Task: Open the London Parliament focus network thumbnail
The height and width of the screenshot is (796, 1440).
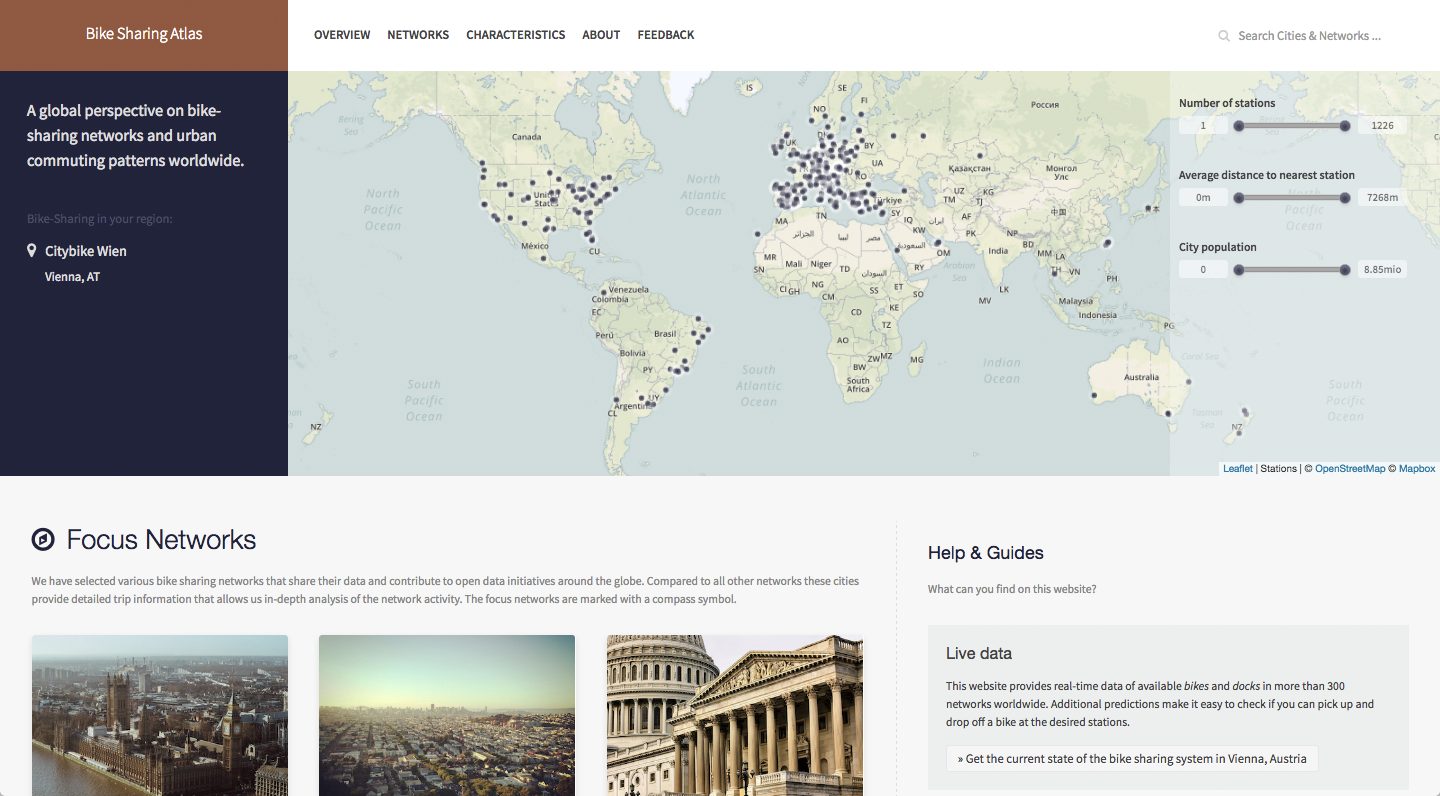Action: (160, 715)
